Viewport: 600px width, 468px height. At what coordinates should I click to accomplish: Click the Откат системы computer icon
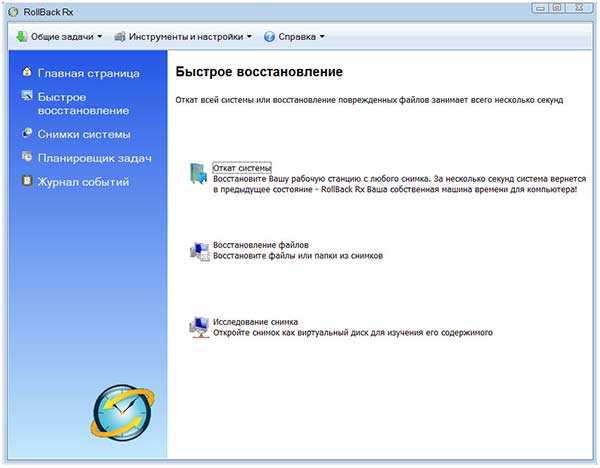pos(199,173)
